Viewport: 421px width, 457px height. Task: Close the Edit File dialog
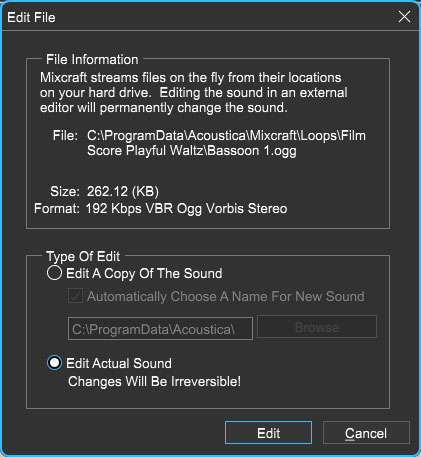point(404,16)
